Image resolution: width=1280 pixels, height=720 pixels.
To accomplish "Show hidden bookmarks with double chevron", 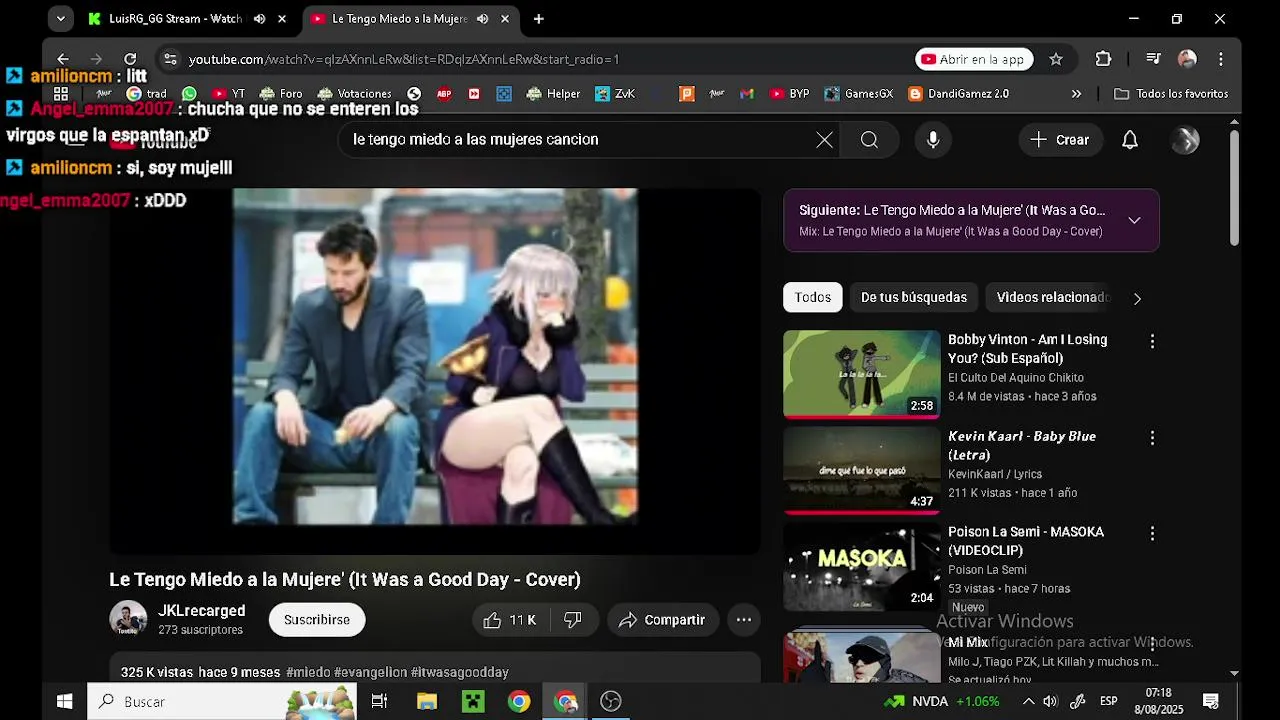I will [1076, 94].
